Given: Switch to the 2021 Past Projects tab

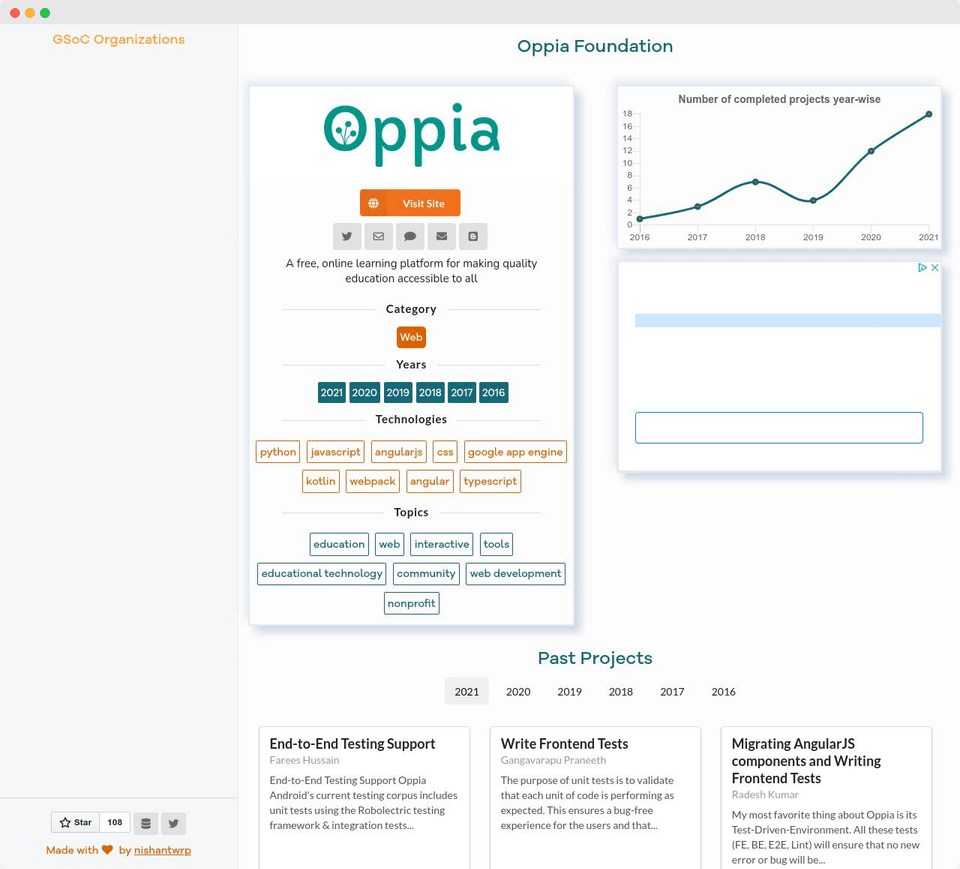Looking at the screenshot, I should click(x=467, y=691).
